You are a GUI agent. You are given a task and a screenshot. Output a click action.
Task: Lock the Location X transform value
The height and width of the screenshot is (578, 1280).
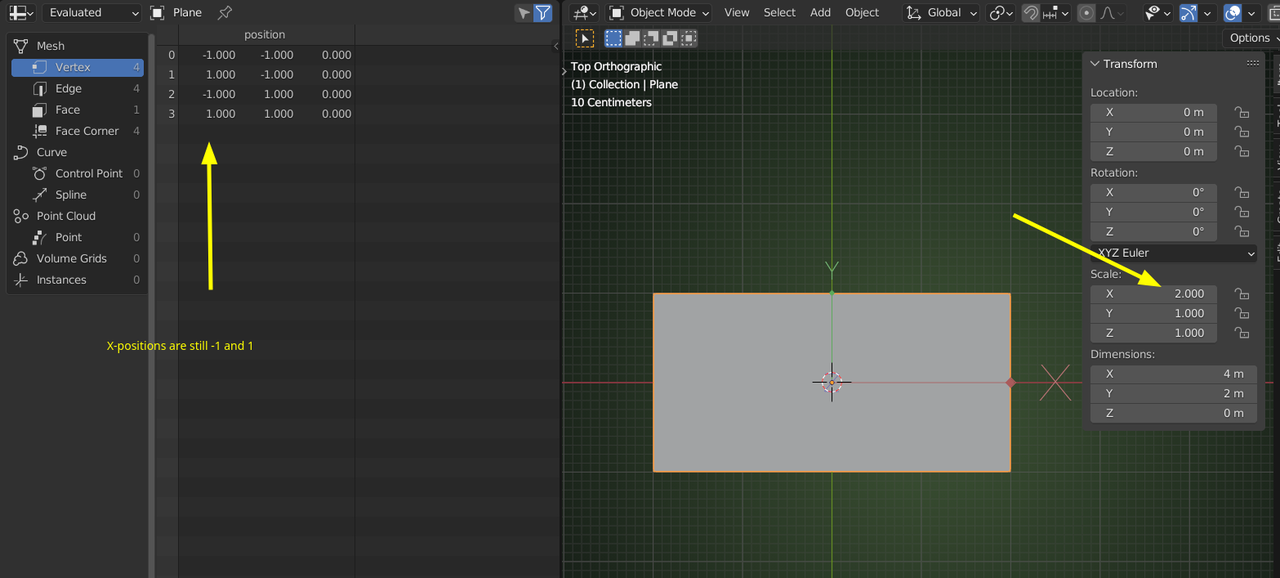pyautogui.click(x=1241, y=112)
